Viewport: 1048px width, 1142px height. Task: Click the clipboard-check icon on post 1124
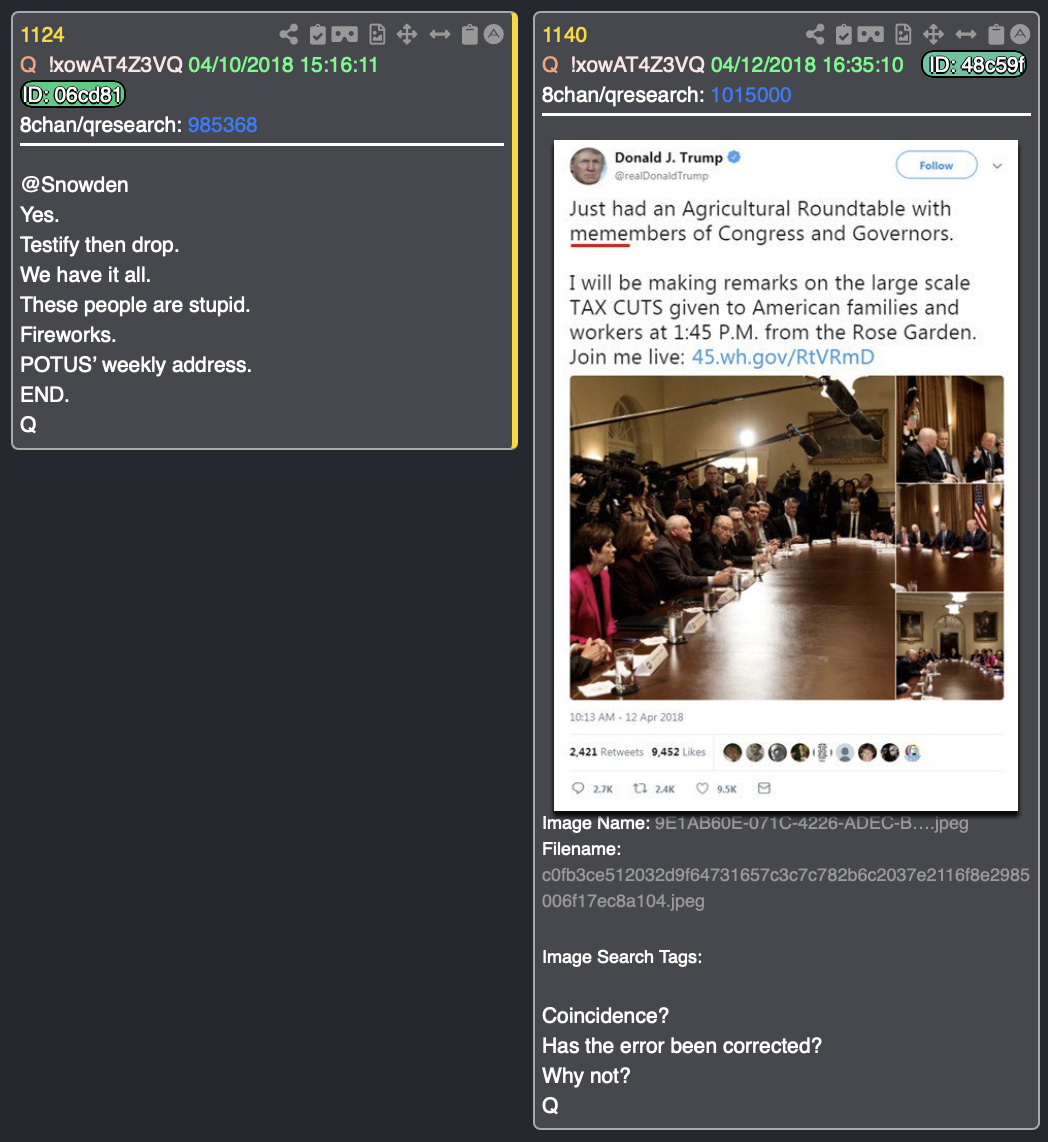click(x=318, y=34)
